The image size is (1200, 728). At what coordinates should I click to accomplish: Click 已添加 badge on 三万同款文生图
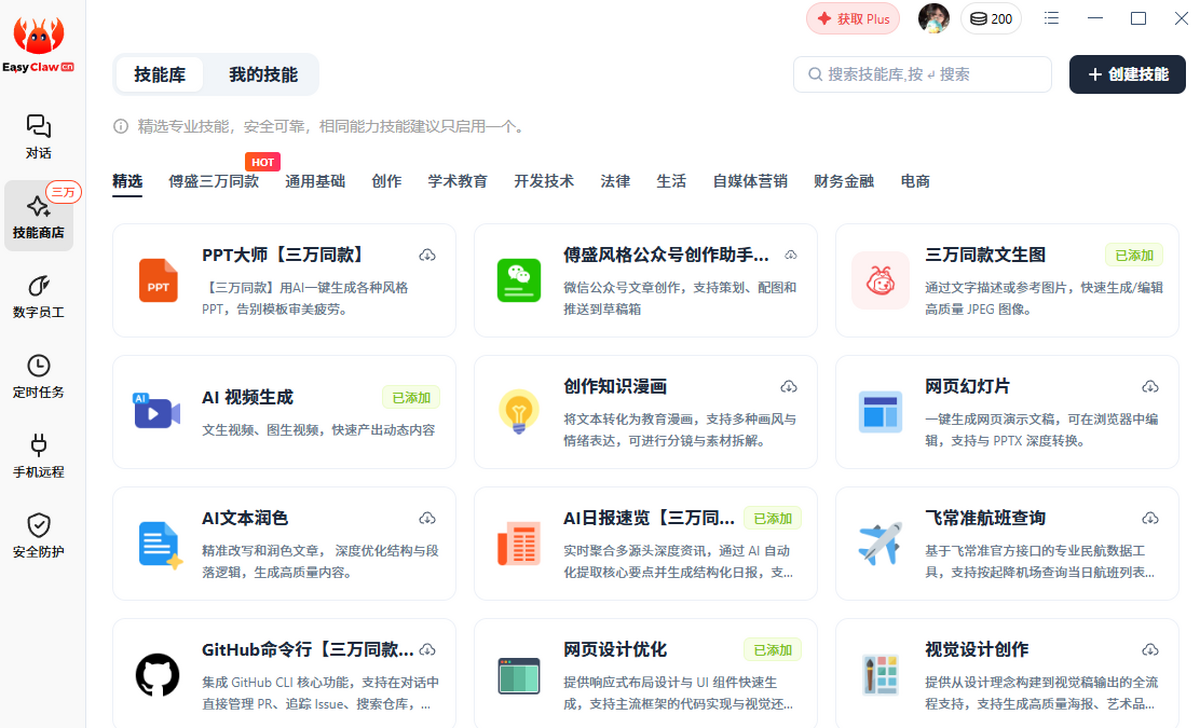pos(1134,255)
